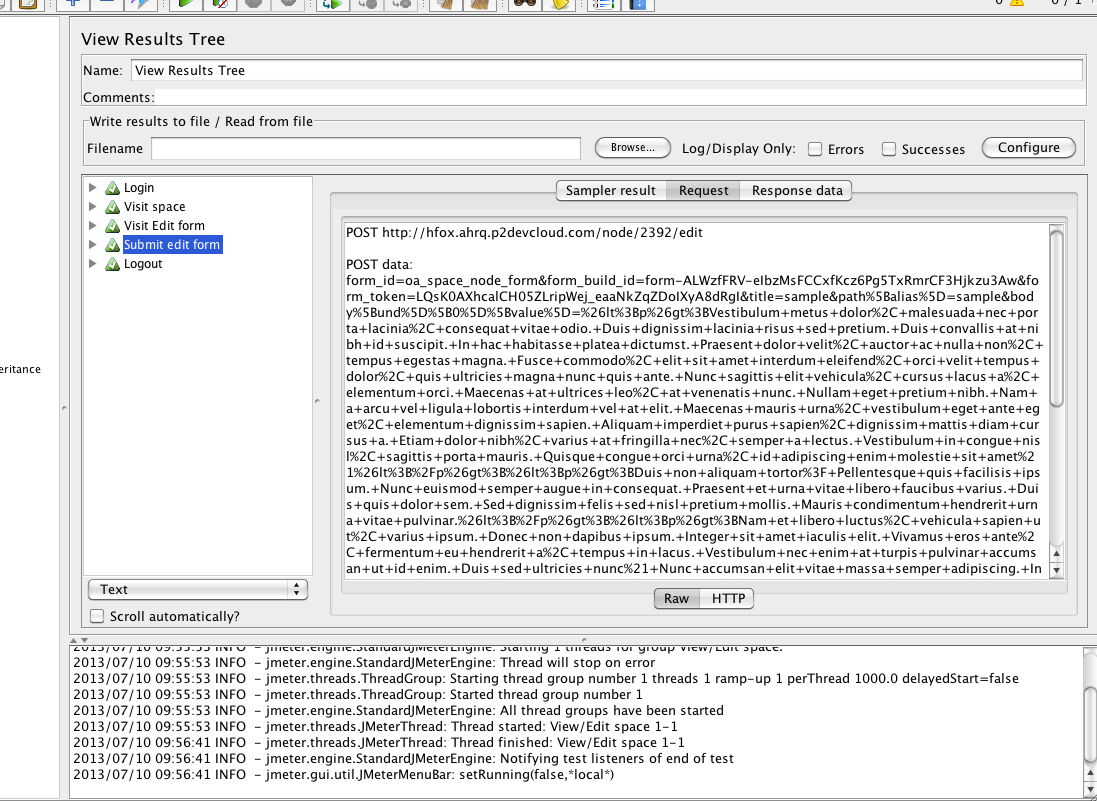Select the Submit edit form row label
The image size is (1097, 801).
pos(172,244)
